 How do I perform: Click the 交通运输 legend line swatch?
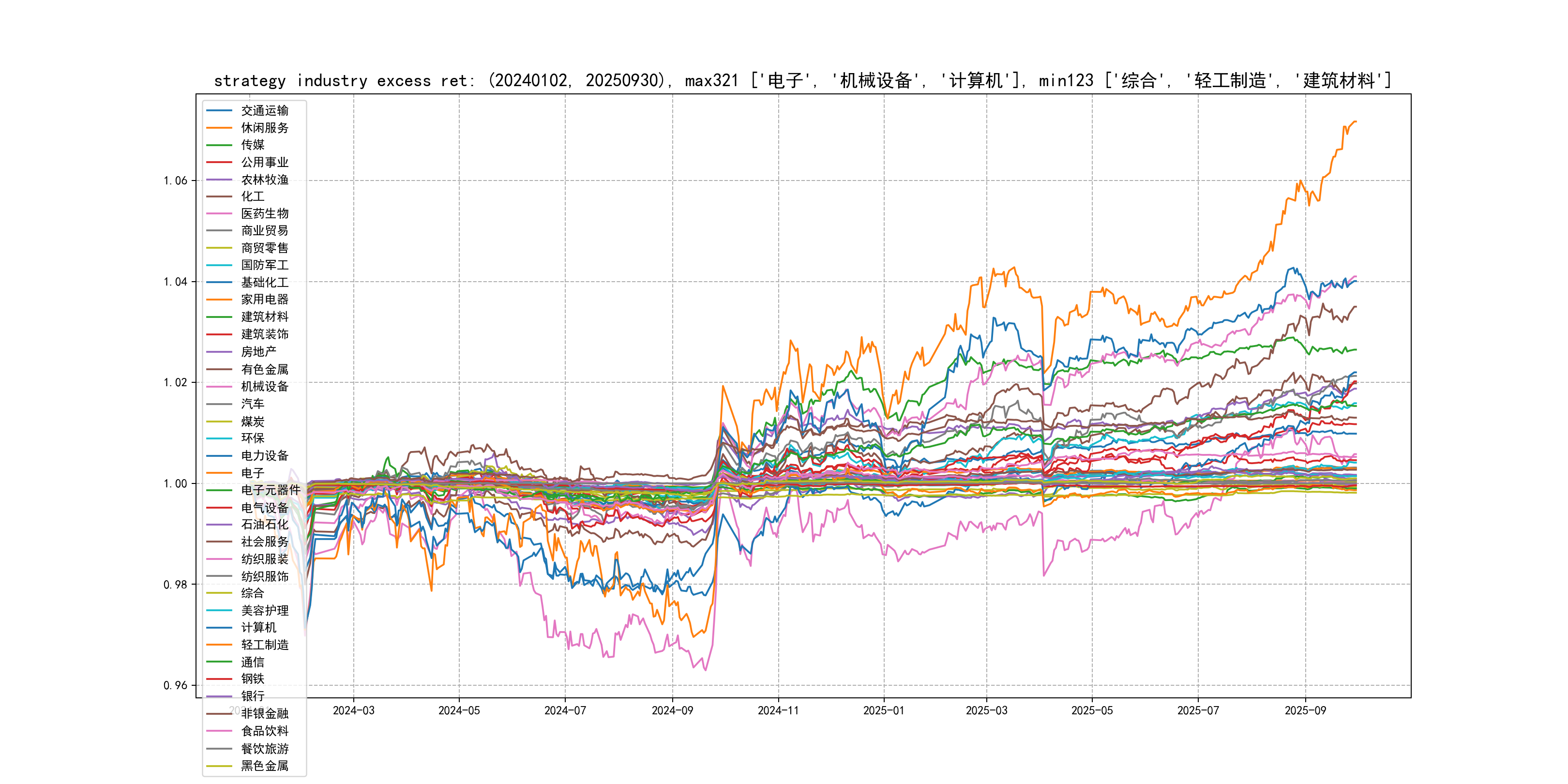click(x=219, y=111)
